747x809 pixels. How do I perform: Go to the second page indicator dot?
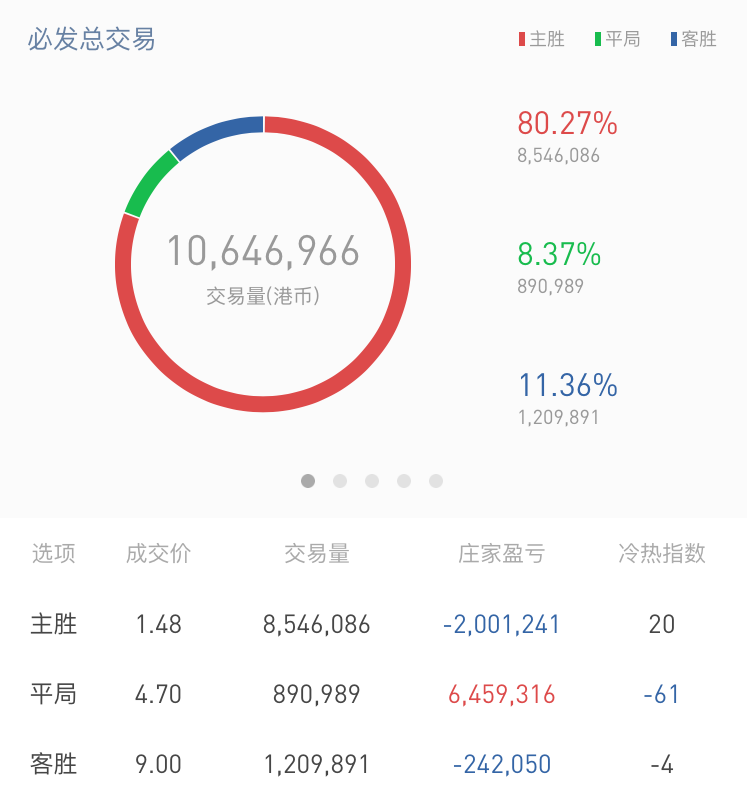340,481
